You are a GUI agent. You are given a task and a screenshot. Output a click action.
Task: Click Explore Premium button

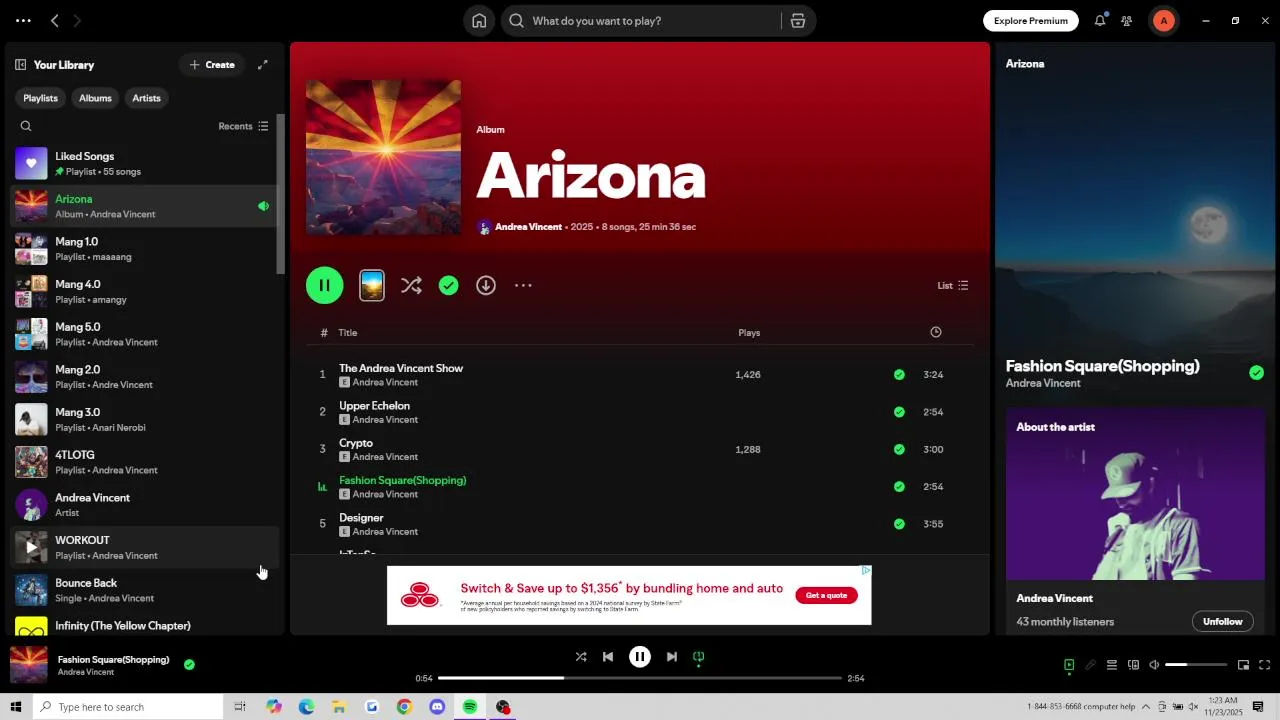(1031, 21)
